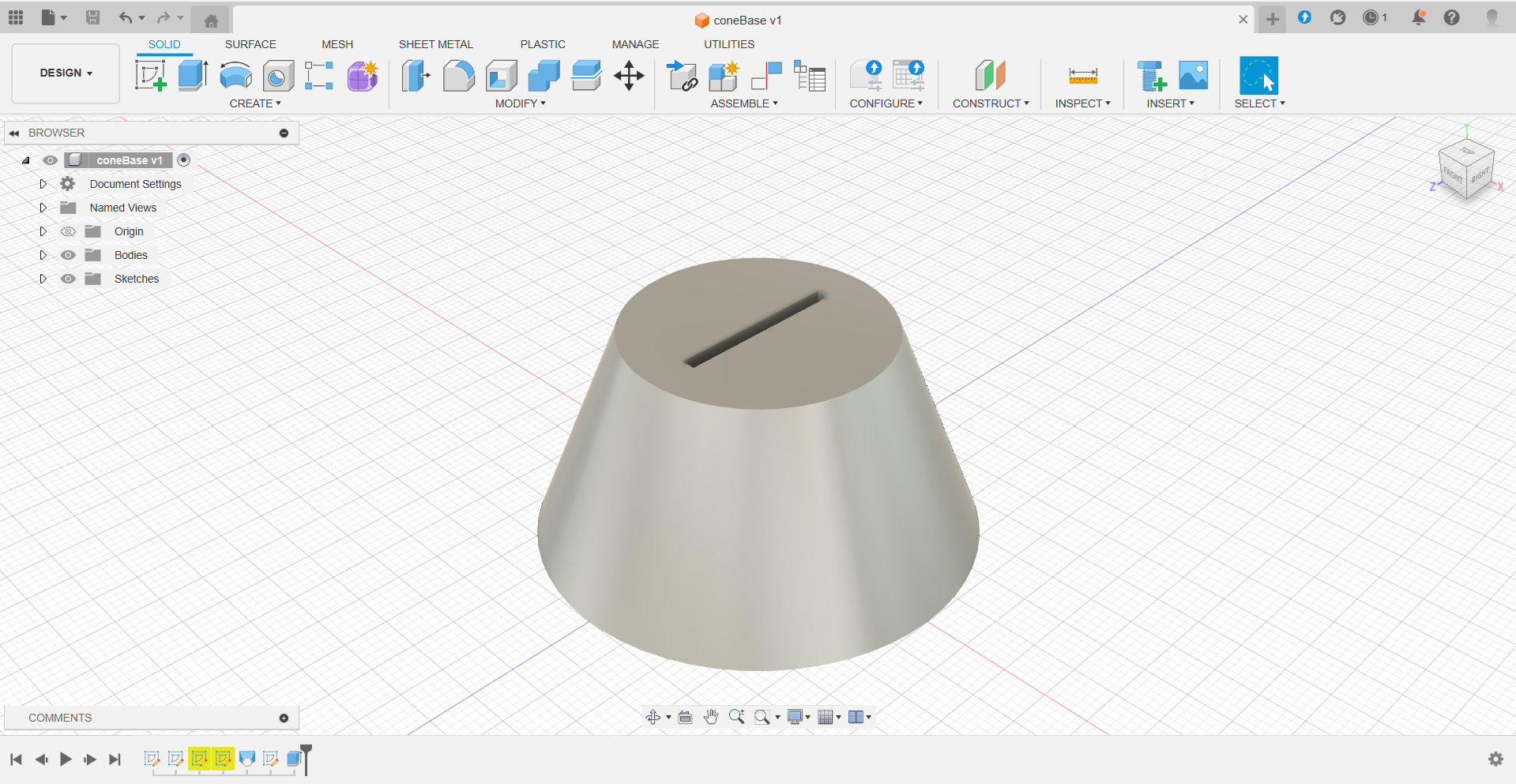Open the DESIGN workspace dropdown

[66, 73]
